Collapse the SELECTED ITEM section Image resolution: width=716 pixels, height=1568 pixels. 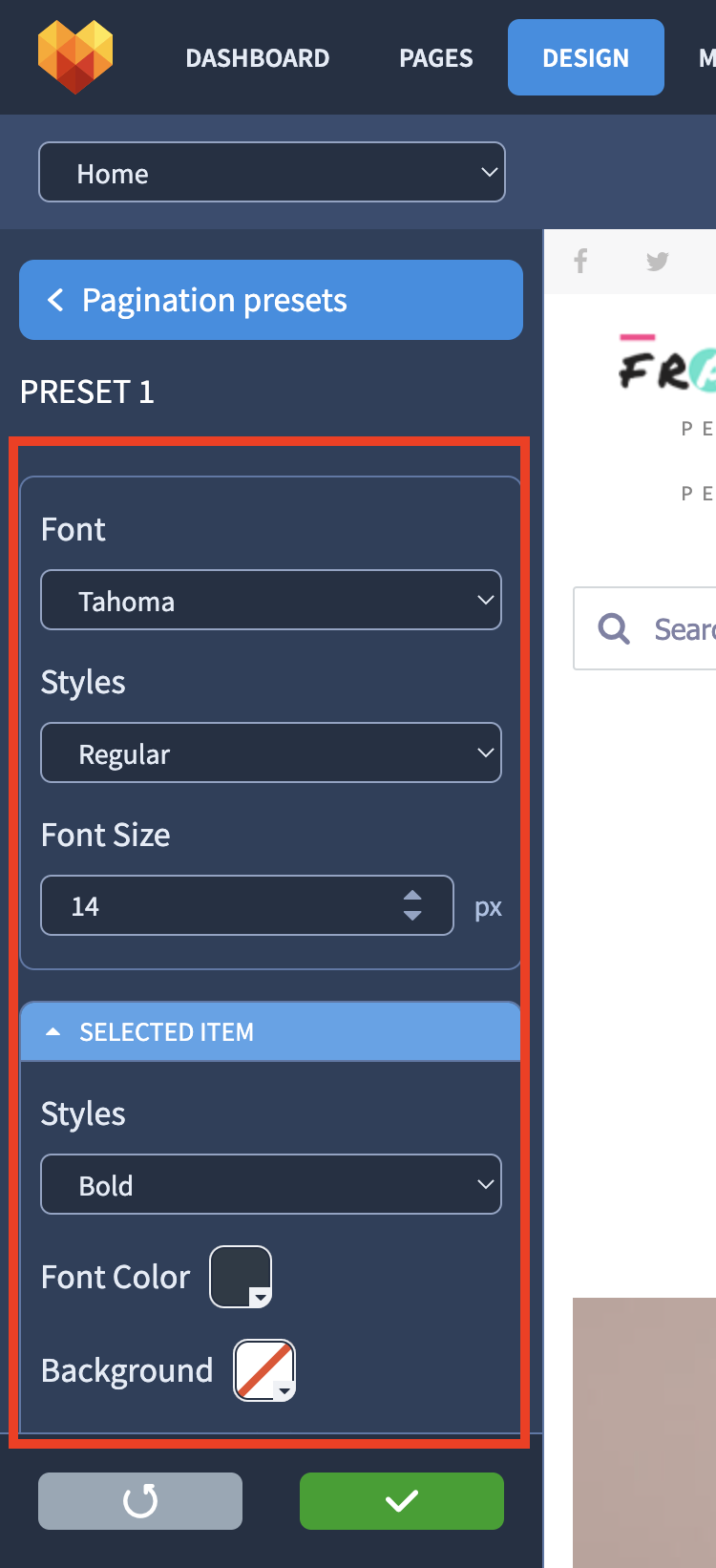[271, 1031]
